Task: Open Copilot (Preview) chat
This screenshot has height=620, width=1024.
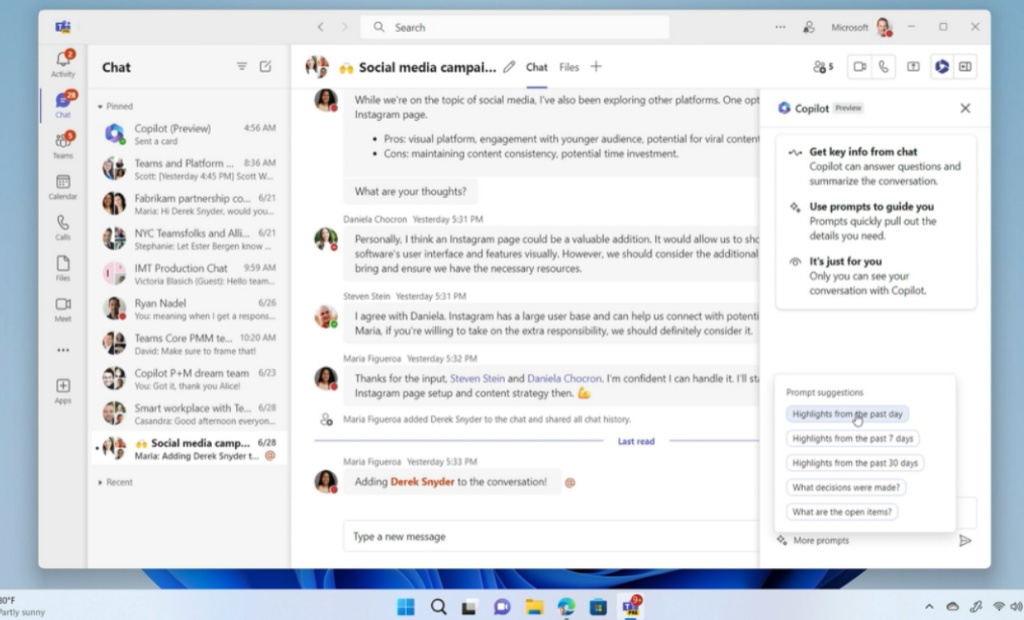Action: (189, 134)
